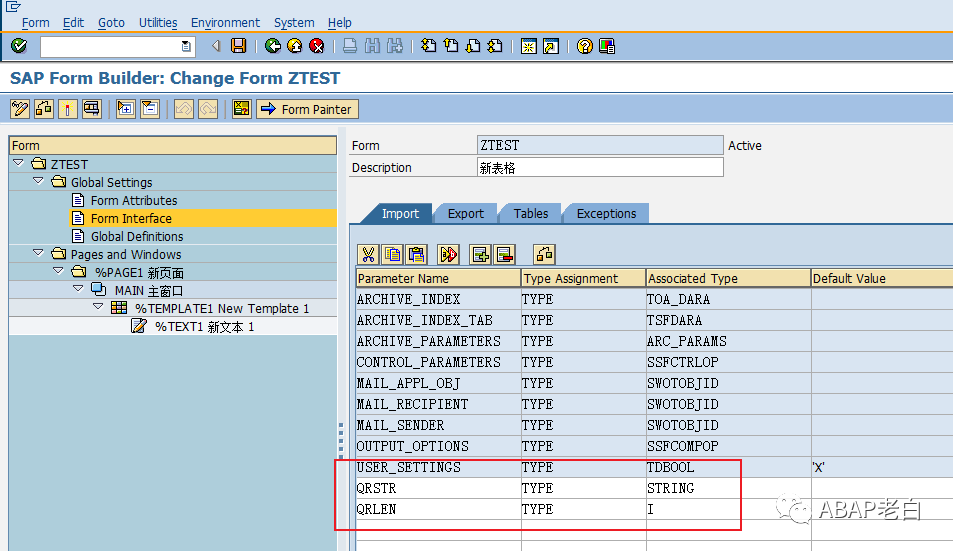953x551 pixels.
Task: Click the Save diskette icon
Action: tap(238, 46)
